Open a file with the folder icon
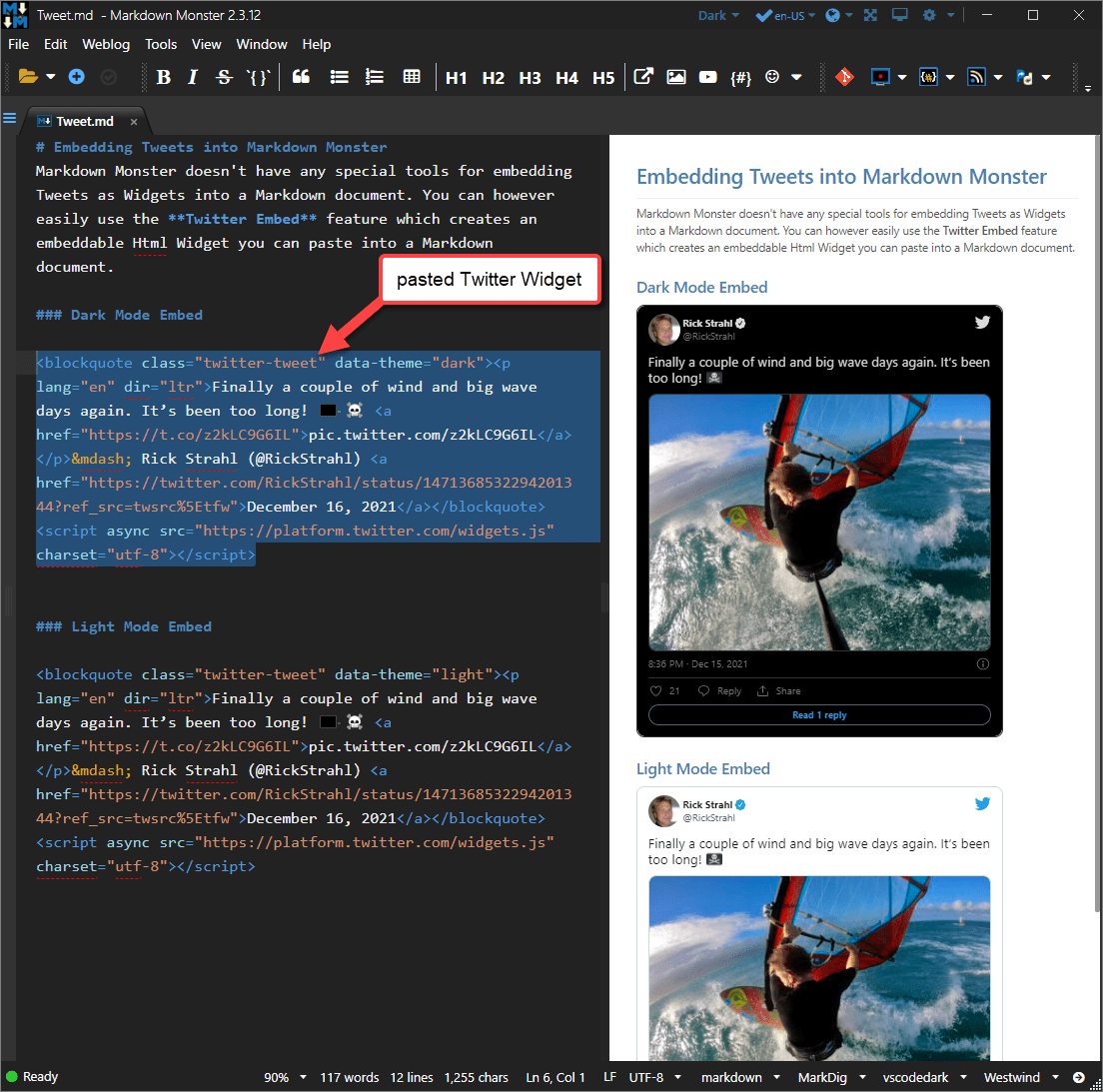 click(27, 77)
